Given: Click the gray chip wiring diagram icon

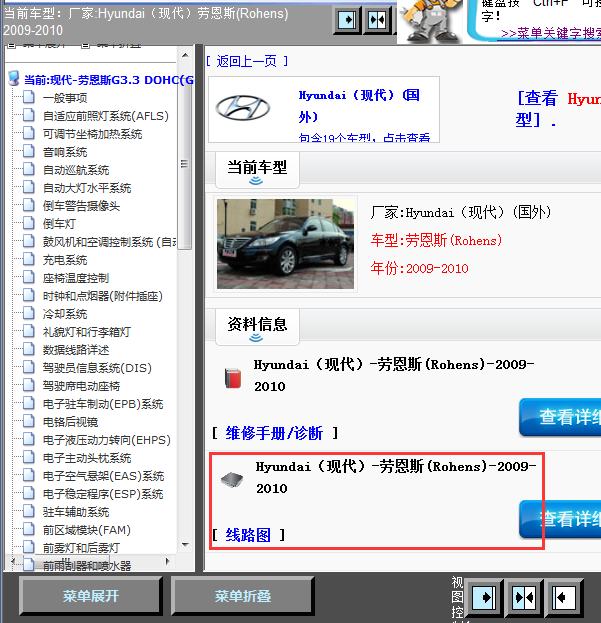Looking at the screenshot, I should 232,480.
